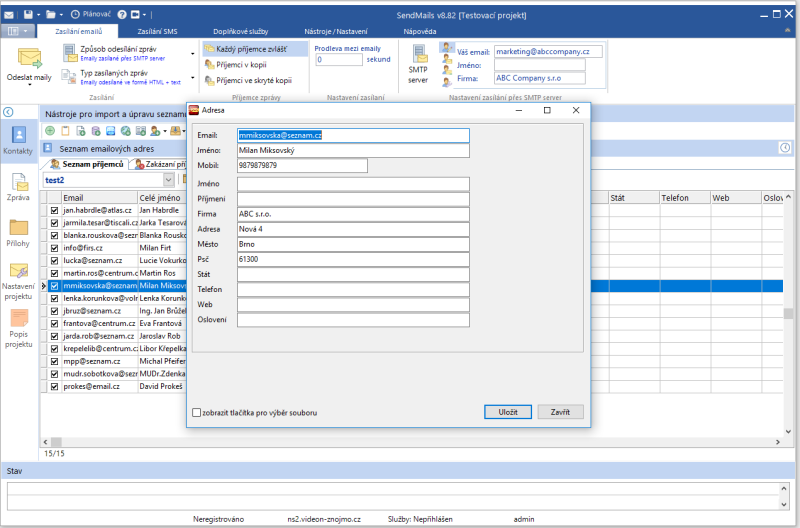Expand Typ zasílaných zpráv dropdown arrow
Viewport: 800px width, 528px height.
[x=191, y=76]
